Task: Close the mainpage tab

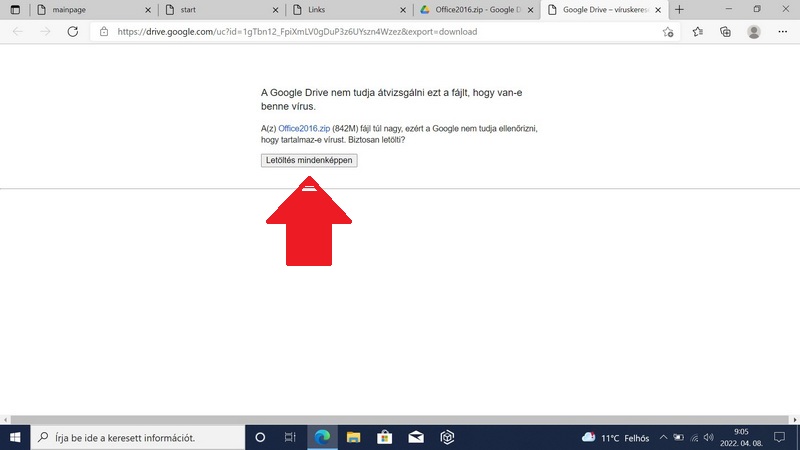Action: 148,10
